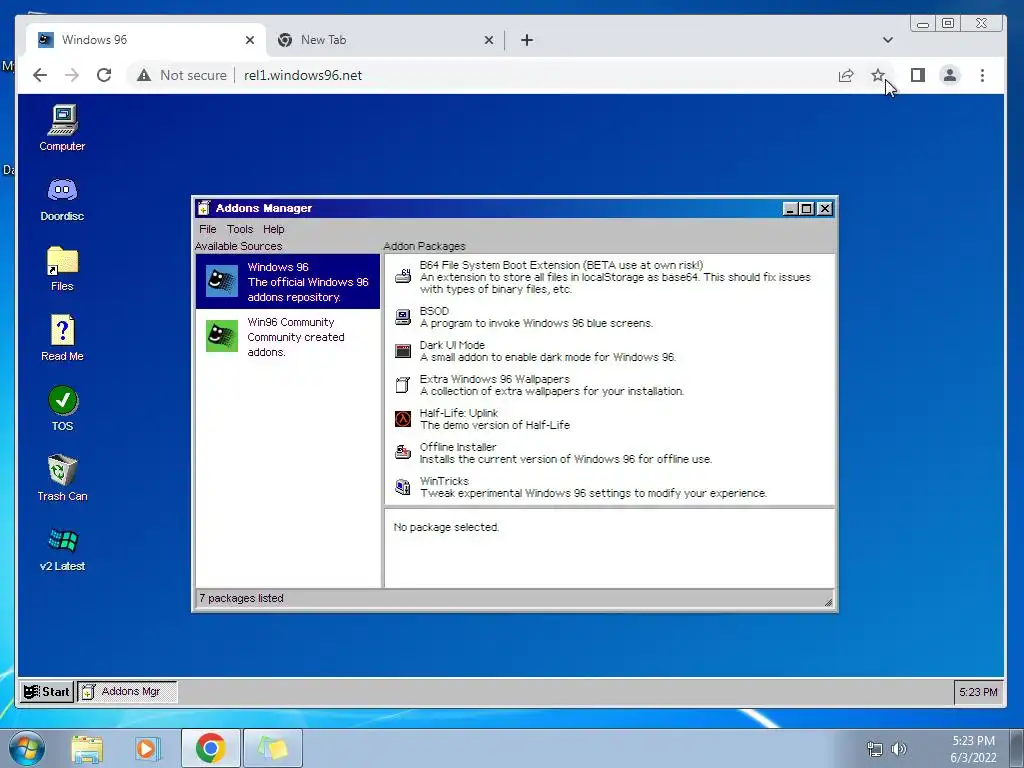Click the Extra Windows 96 Wallpapers icon
Image resolution: width=1024 pixels, height=768 pixels.
[403, 385]
